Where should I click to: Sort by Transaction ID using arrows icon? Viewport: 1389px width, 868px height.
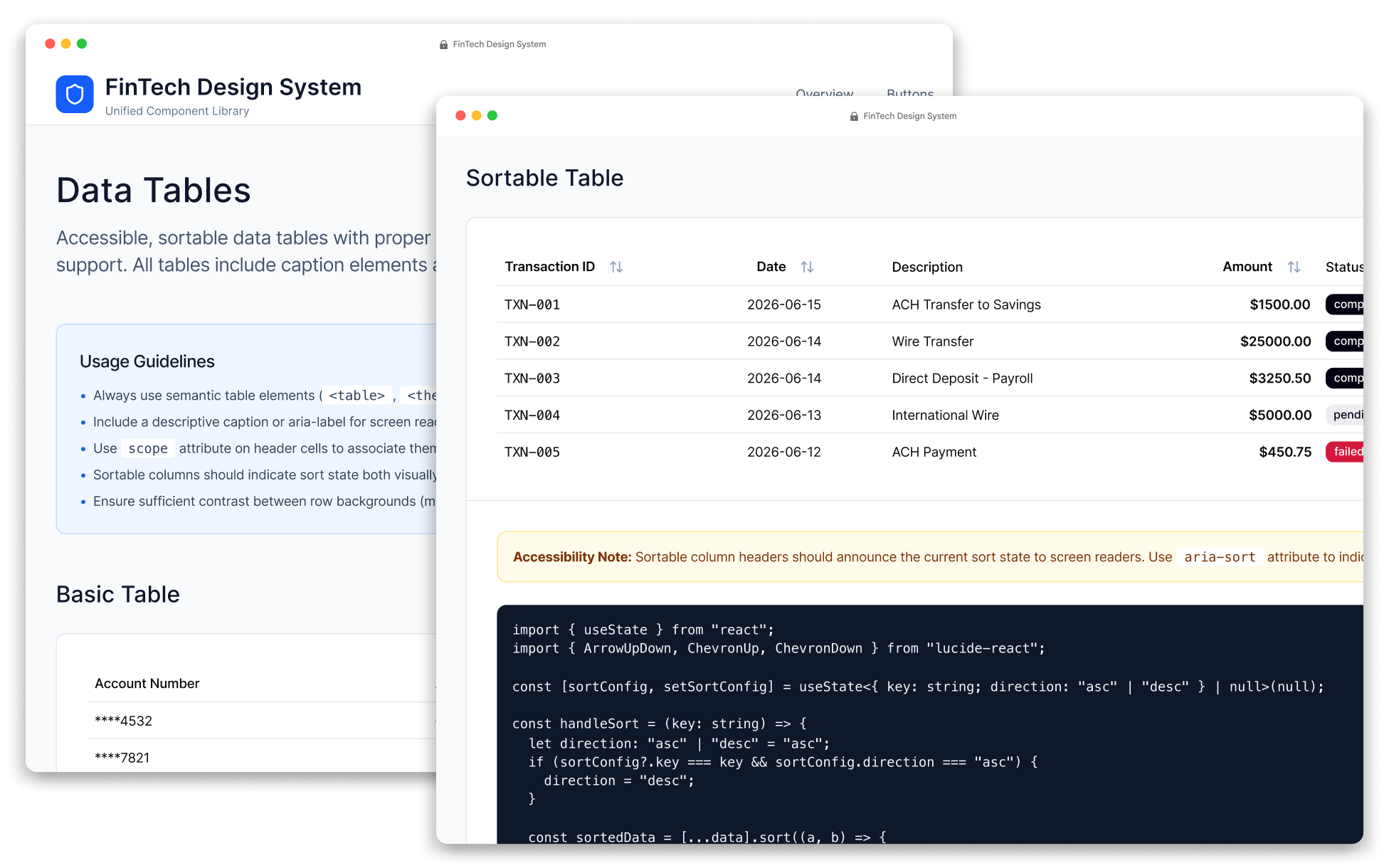tap(616, 267)
